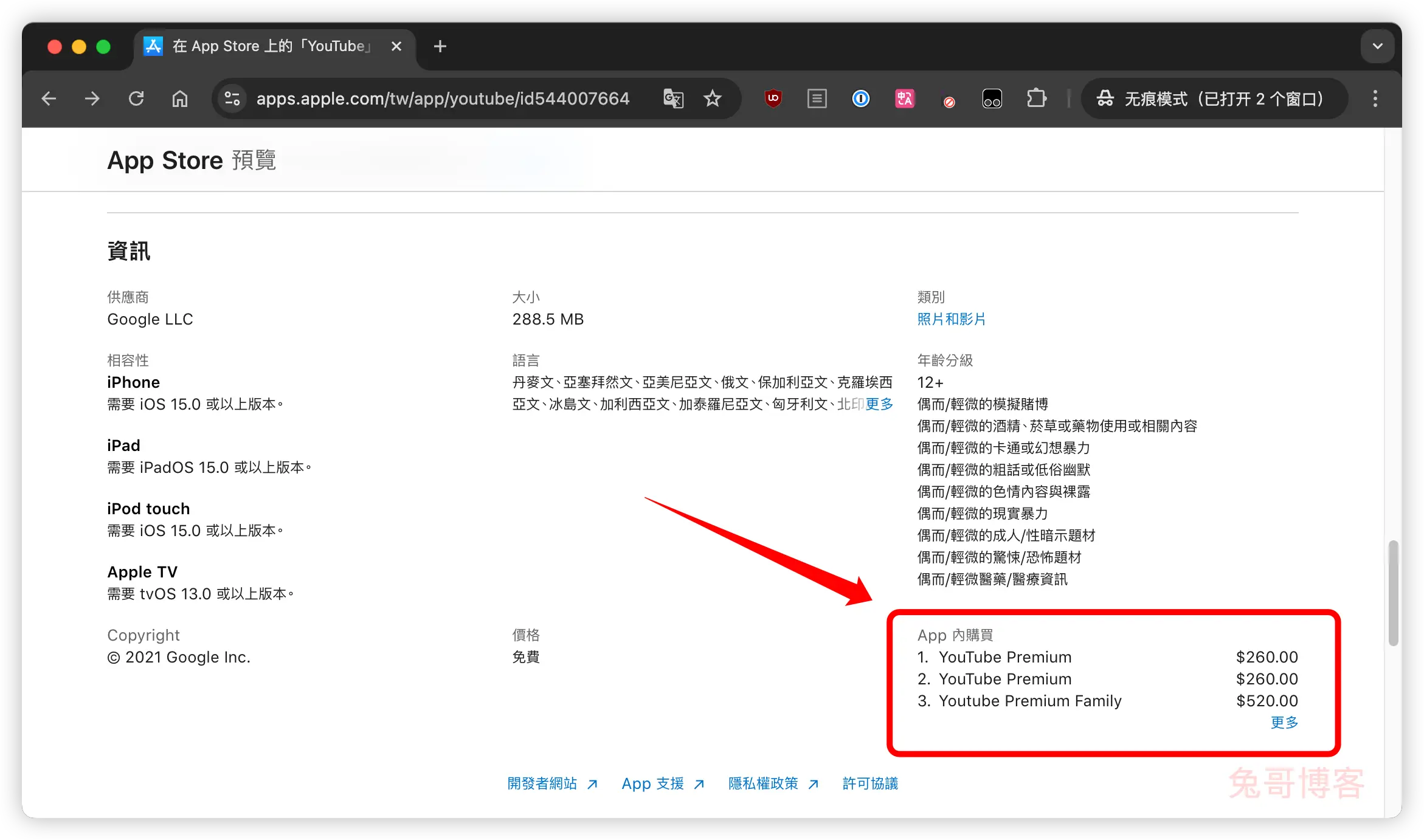Click the incognito mode 无痕模式 indicator
Image resolution: width=1424 pixels, height=840 pixels.
[x=1214, y=98]
